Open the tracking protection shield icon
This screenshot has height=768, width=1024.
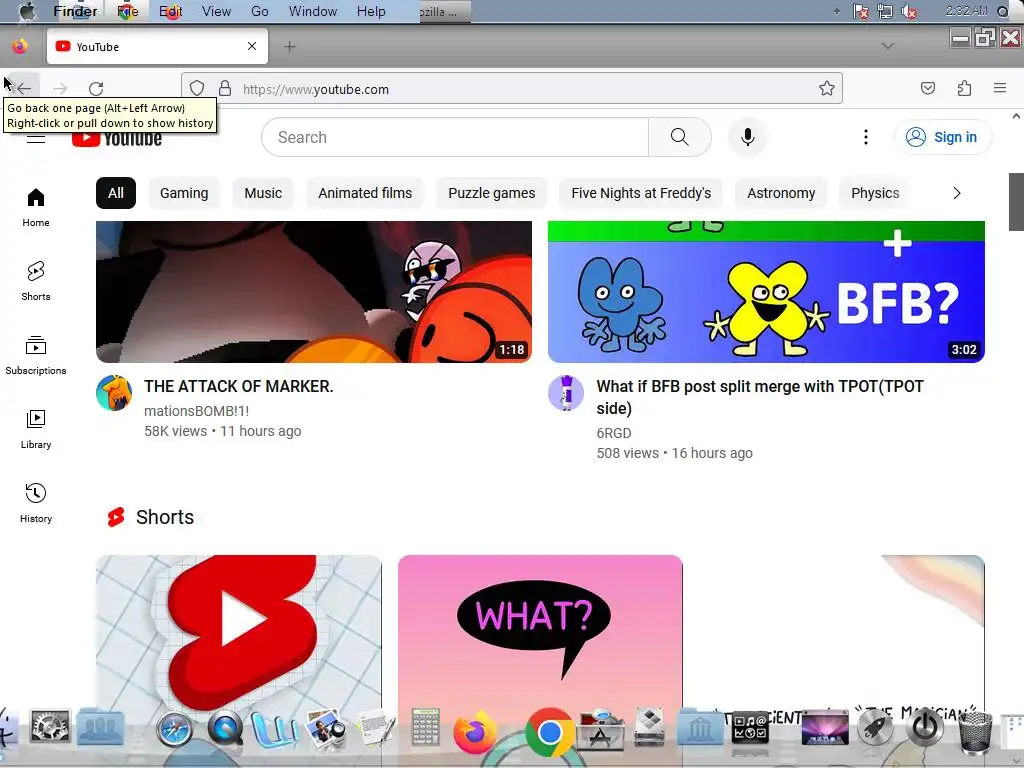(x=197, y=89)
